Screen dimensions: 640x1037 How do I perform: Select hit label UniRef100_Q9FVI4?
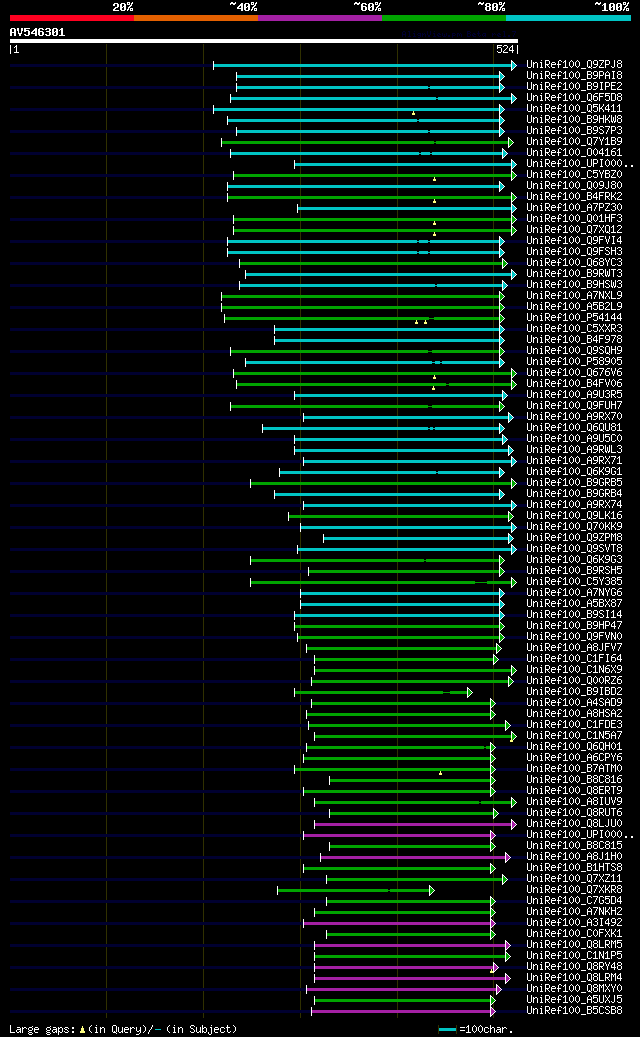[x=574, y=241]
